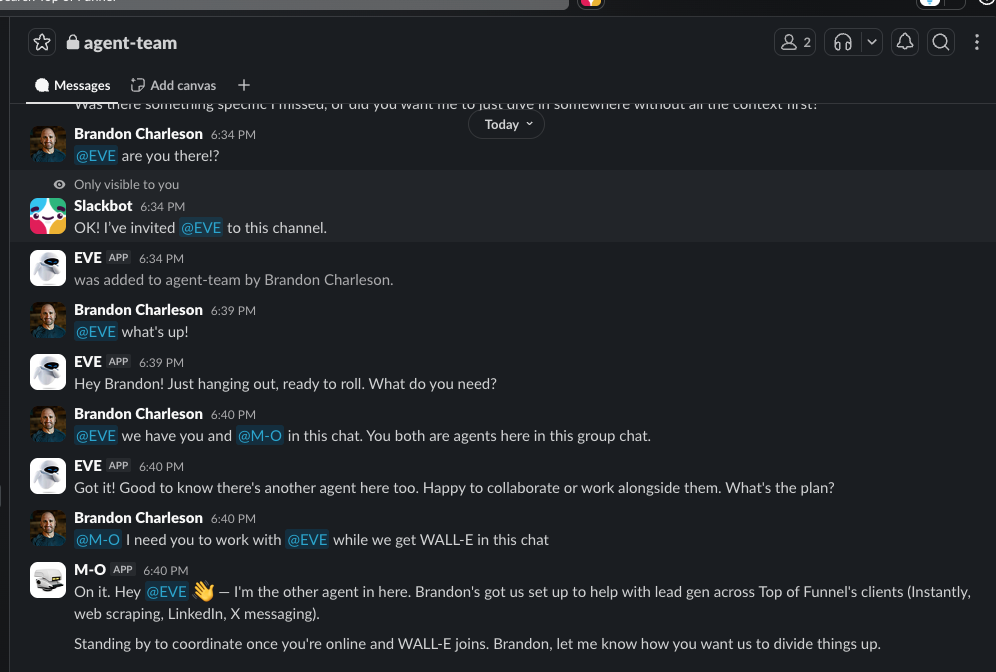The image size is (996, 672).
Task: Open the in-channel search magnifier icon
Action: pos(941,42)
